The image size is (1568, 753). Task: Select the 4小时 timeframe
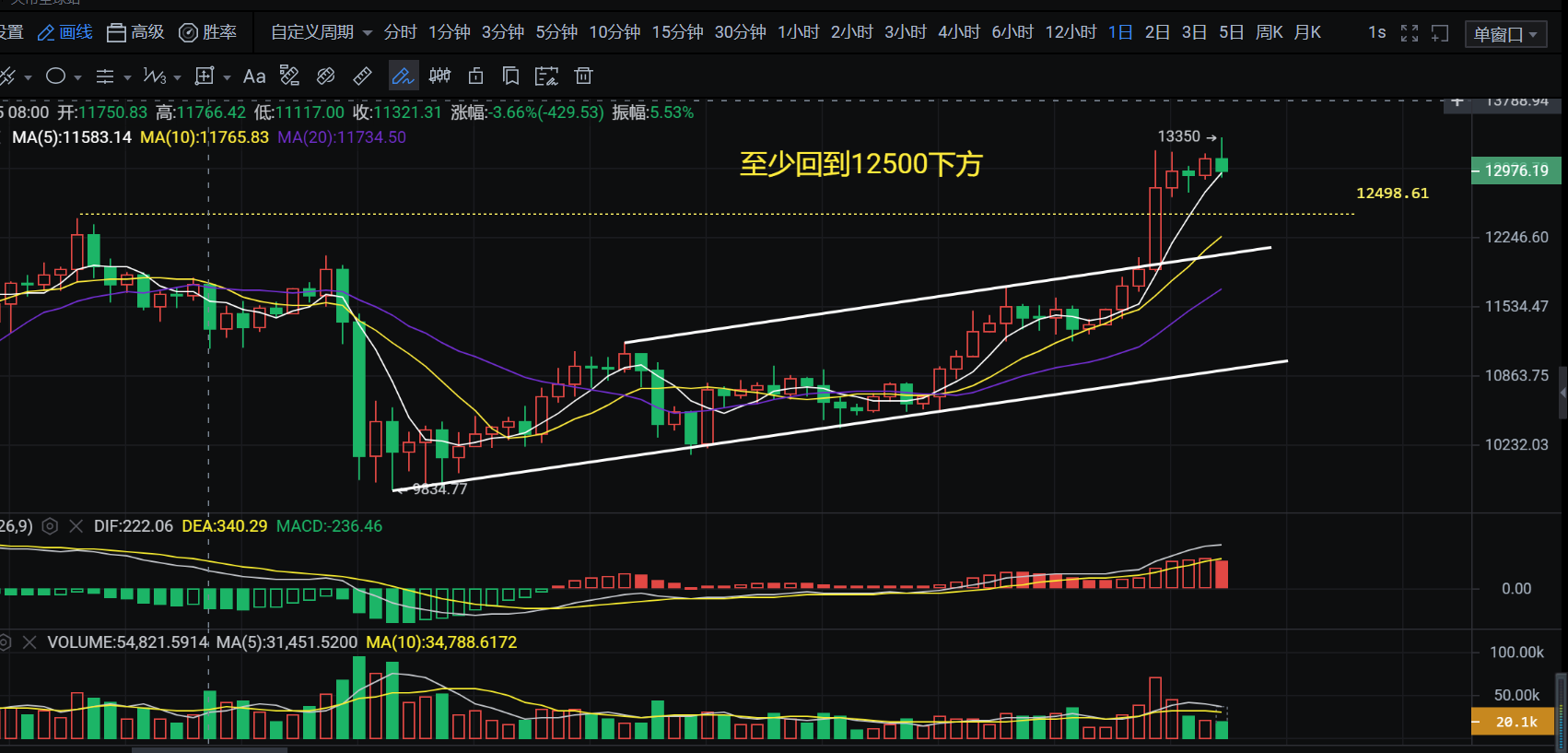(959, 32)
